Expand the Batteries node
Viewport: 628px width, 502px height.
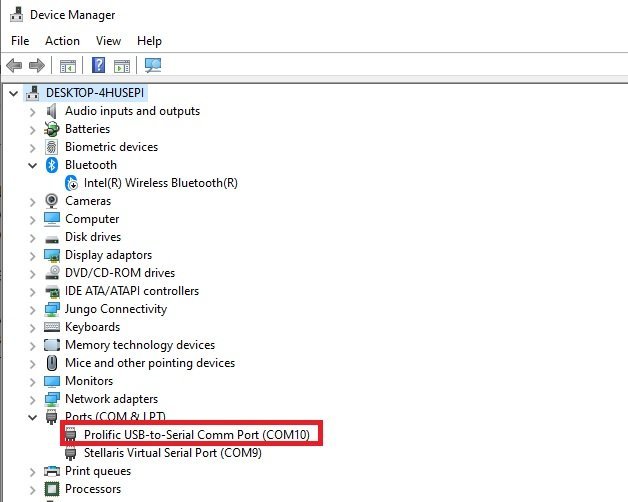[x=33, y=130]
